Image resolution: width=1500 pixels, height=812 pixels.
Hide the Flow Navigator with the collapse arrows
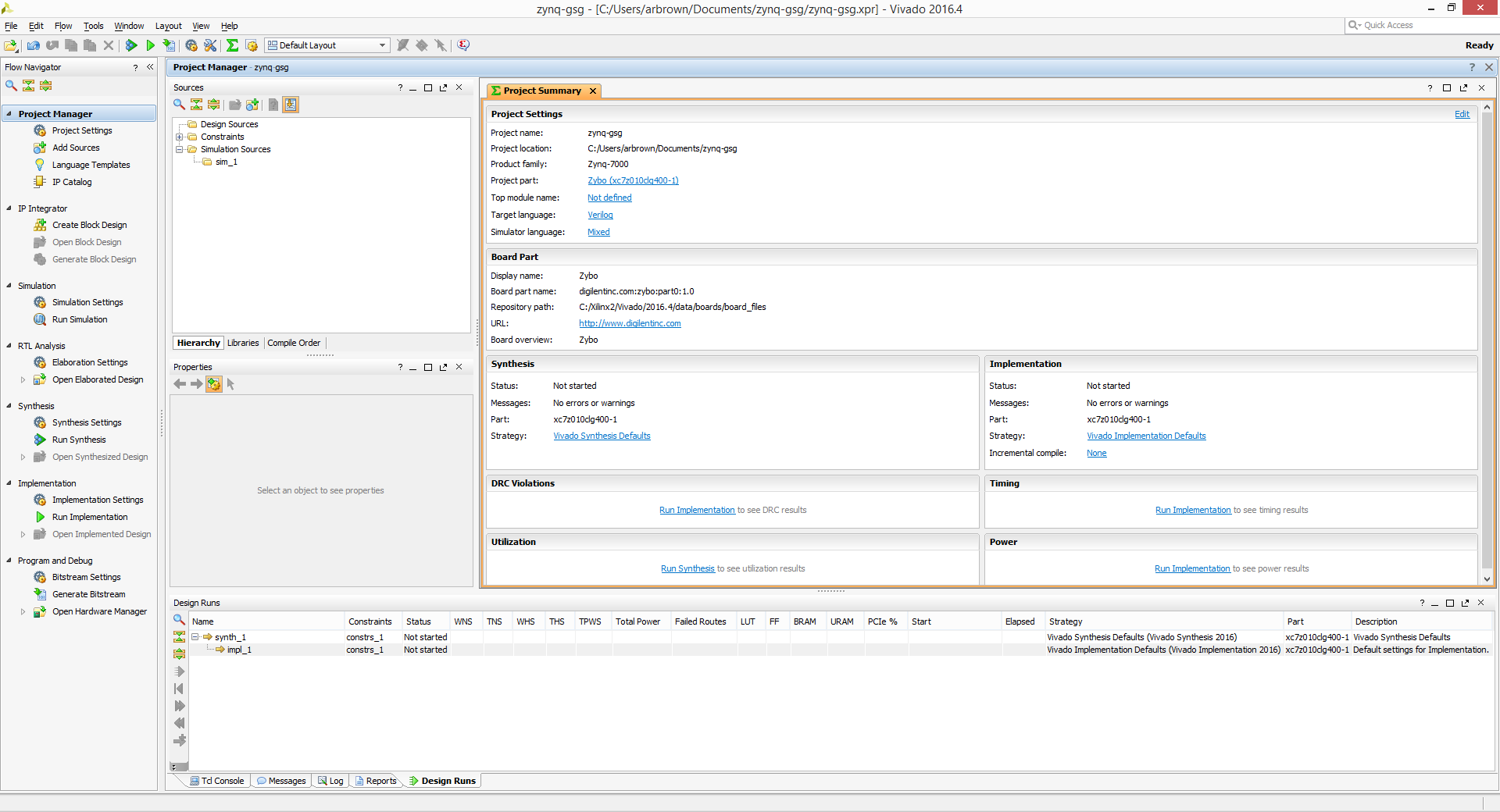(150, 67)
